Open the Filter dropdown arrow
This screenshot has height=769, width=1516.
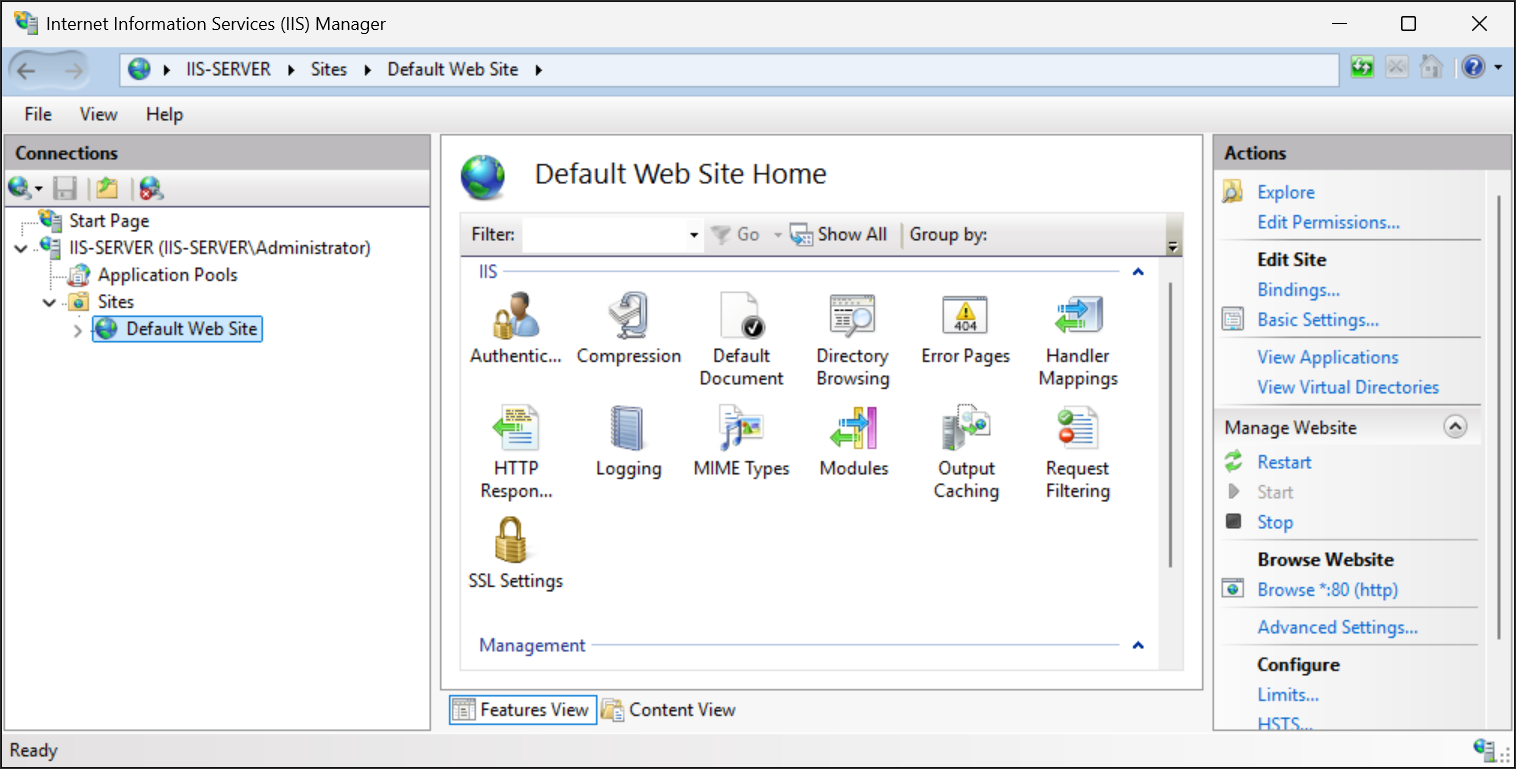(694, 235)
